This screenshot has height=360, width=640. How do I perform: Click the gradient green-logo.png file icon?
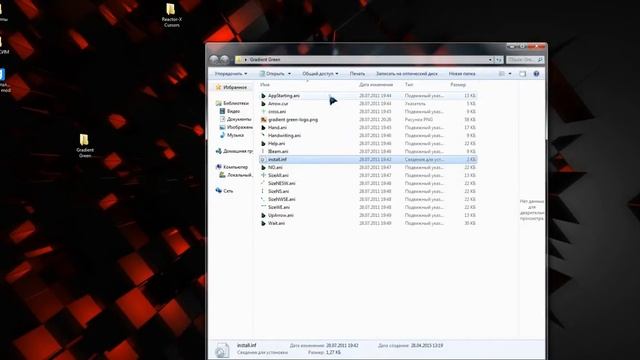(x=263, y=120)
